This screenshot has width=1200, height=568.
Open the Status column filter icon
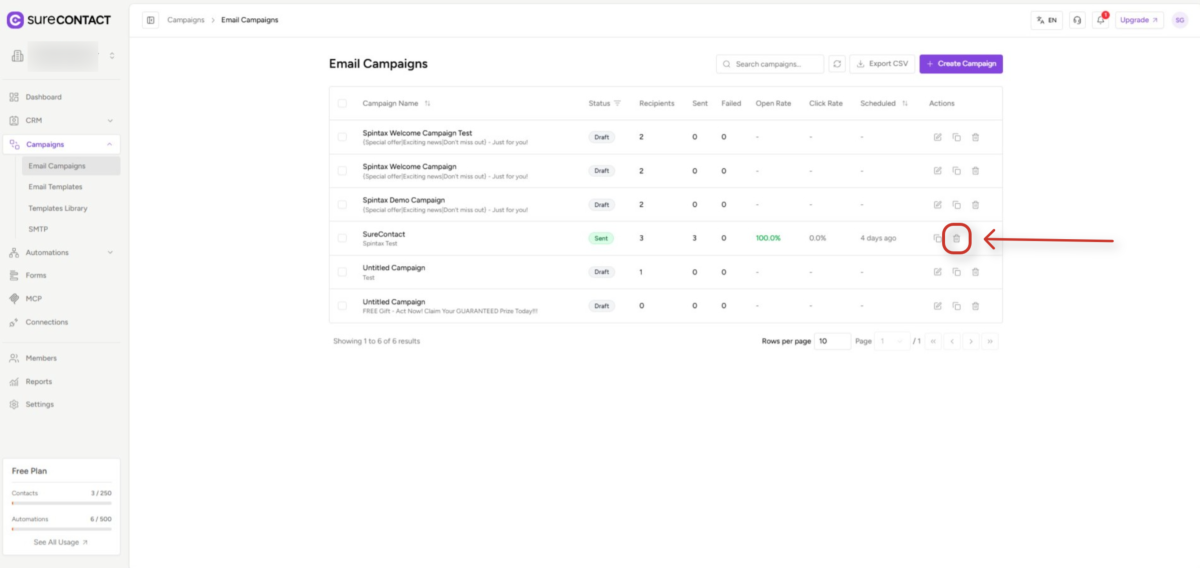click(617, 103)
